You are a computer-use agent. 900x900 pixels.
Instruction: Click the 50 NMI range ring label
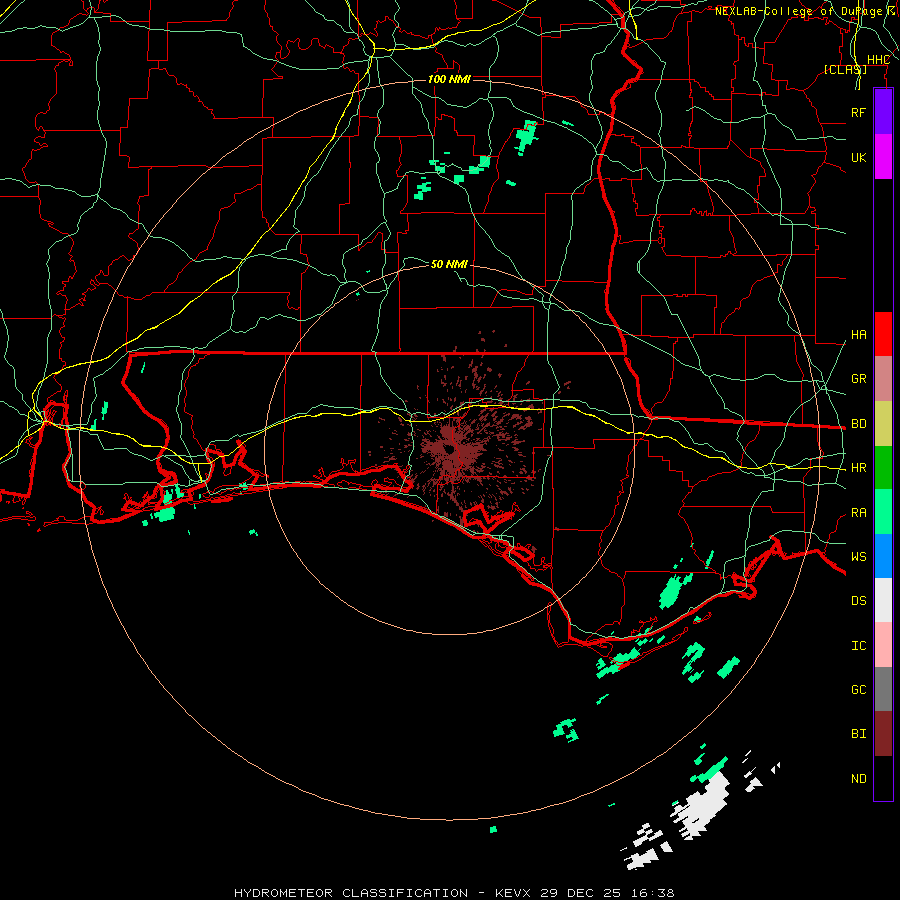[449, 264]
